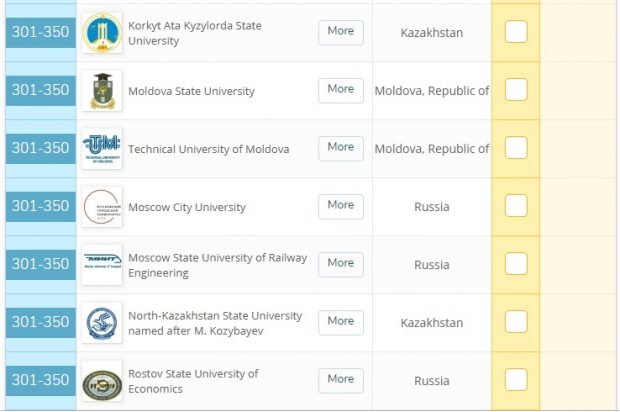Click More button beside Moldova State University
The width and height of the screenshot is (620, 412).
pos(340,89)
